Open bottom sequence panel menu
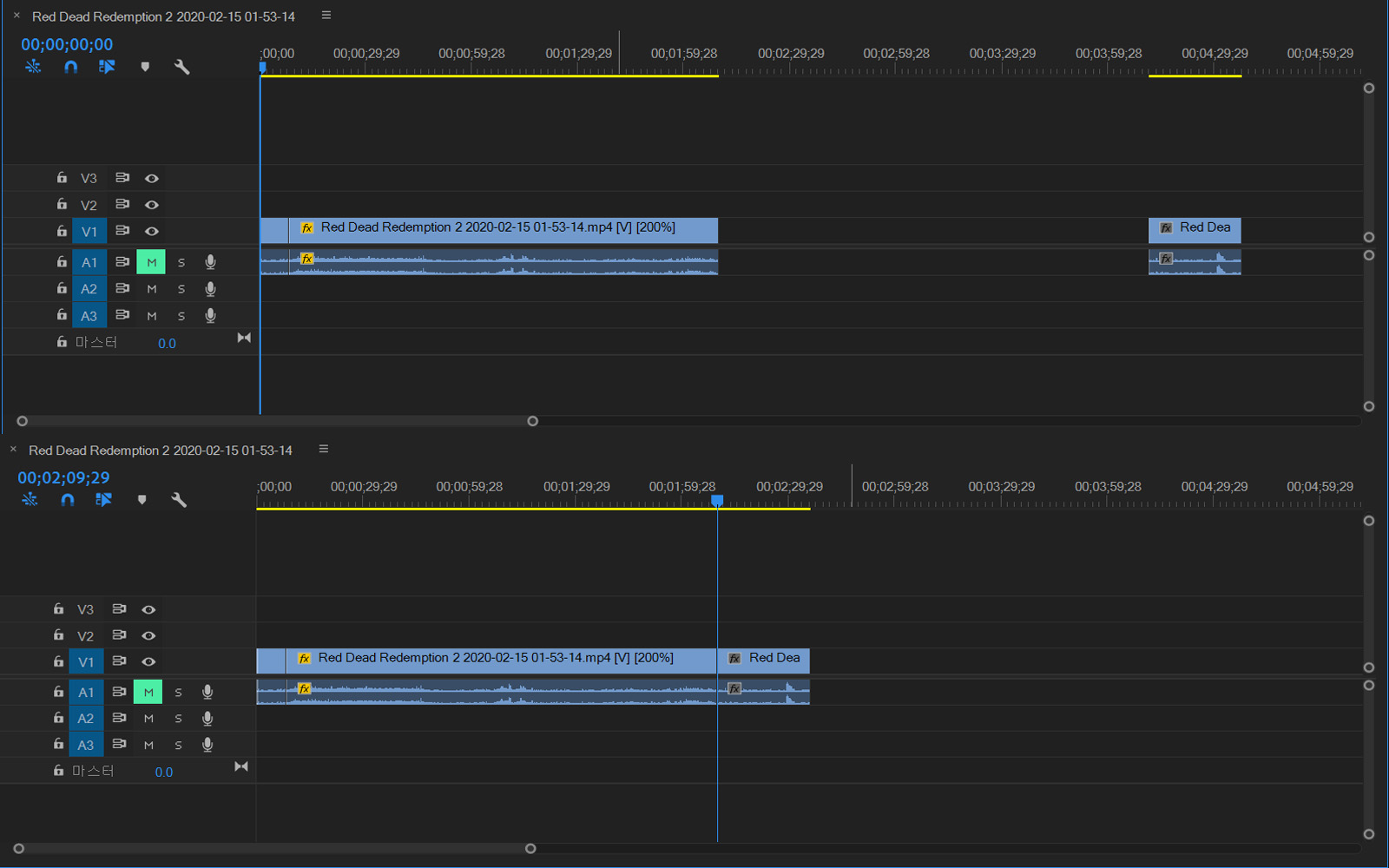Viewport: 1389px width, 868px height. coord(324,449)
